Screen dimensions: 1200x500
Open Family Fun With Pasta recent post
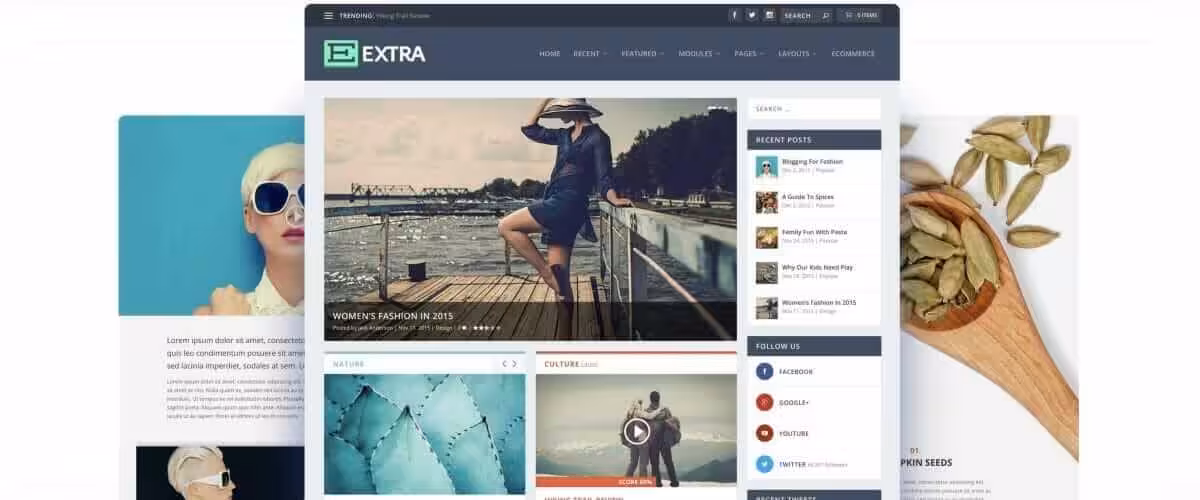pos(814,232)
